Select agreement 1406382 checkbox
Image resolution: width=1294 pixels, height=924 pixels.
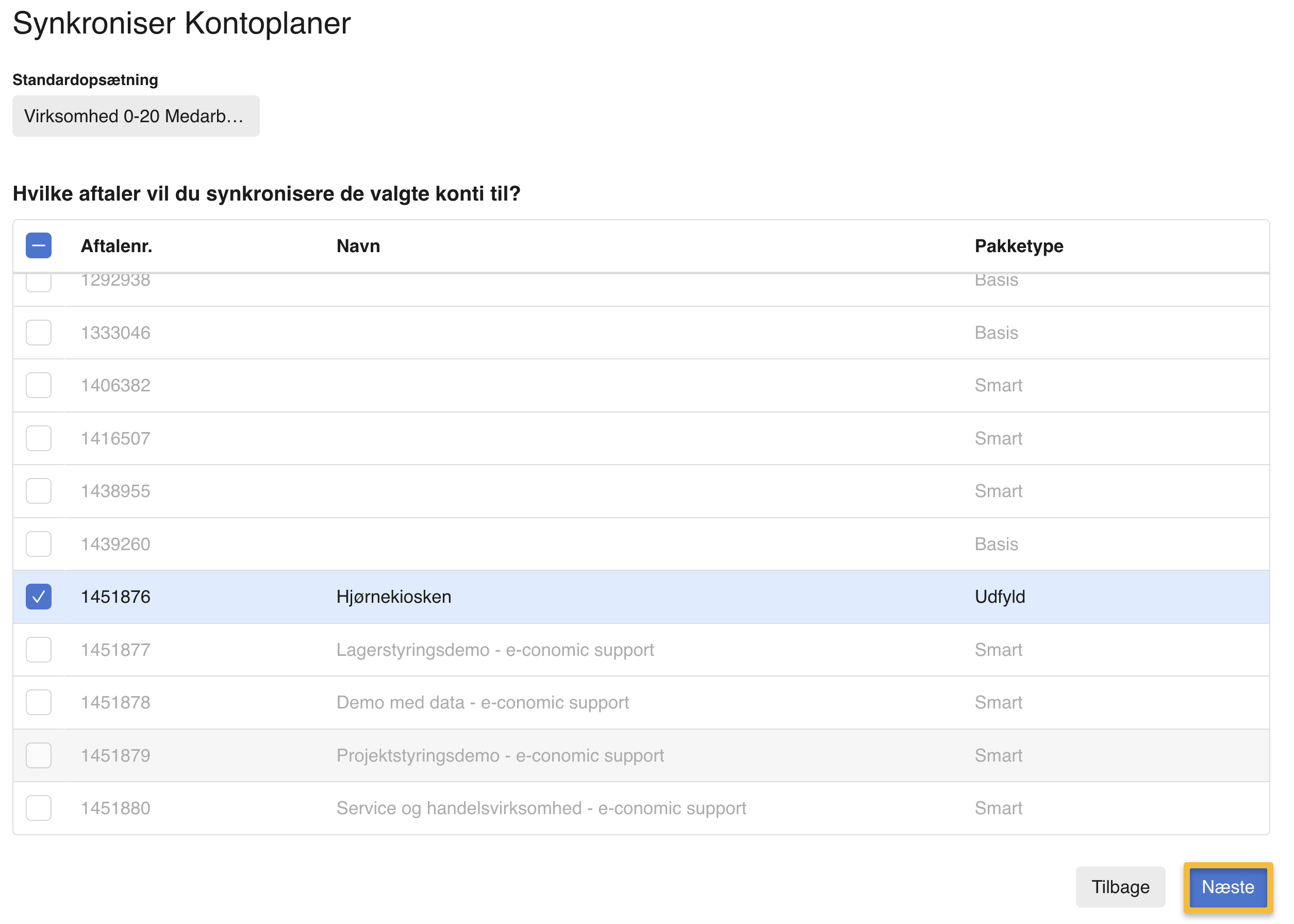[x=39, y=385]
